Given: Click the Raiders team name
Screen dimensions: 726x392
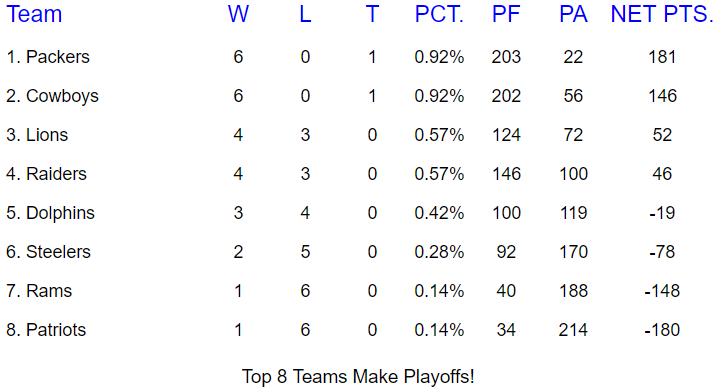Looking at the screenshot, I should 56,174.
